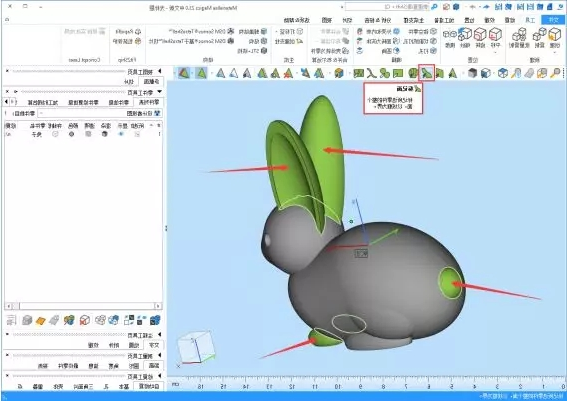
Task: Click the grey cube icon below parts list
Action: coord(27,320)
